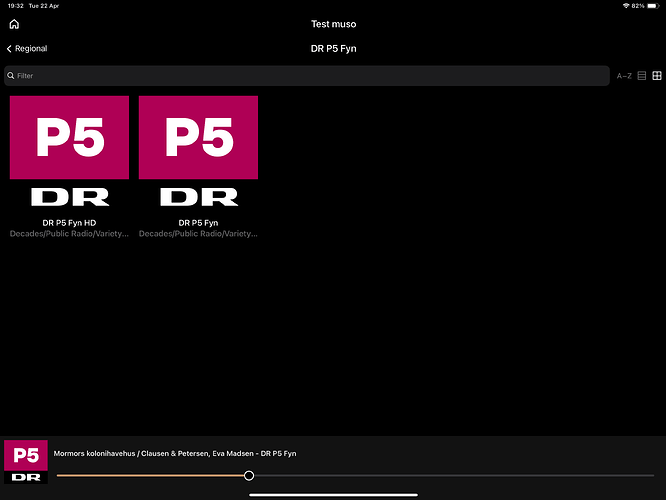This screenshot has height=500, width=666.
Task: Click the genre subtitle under second DR P5 Fyn
Action: coord(198,233)
